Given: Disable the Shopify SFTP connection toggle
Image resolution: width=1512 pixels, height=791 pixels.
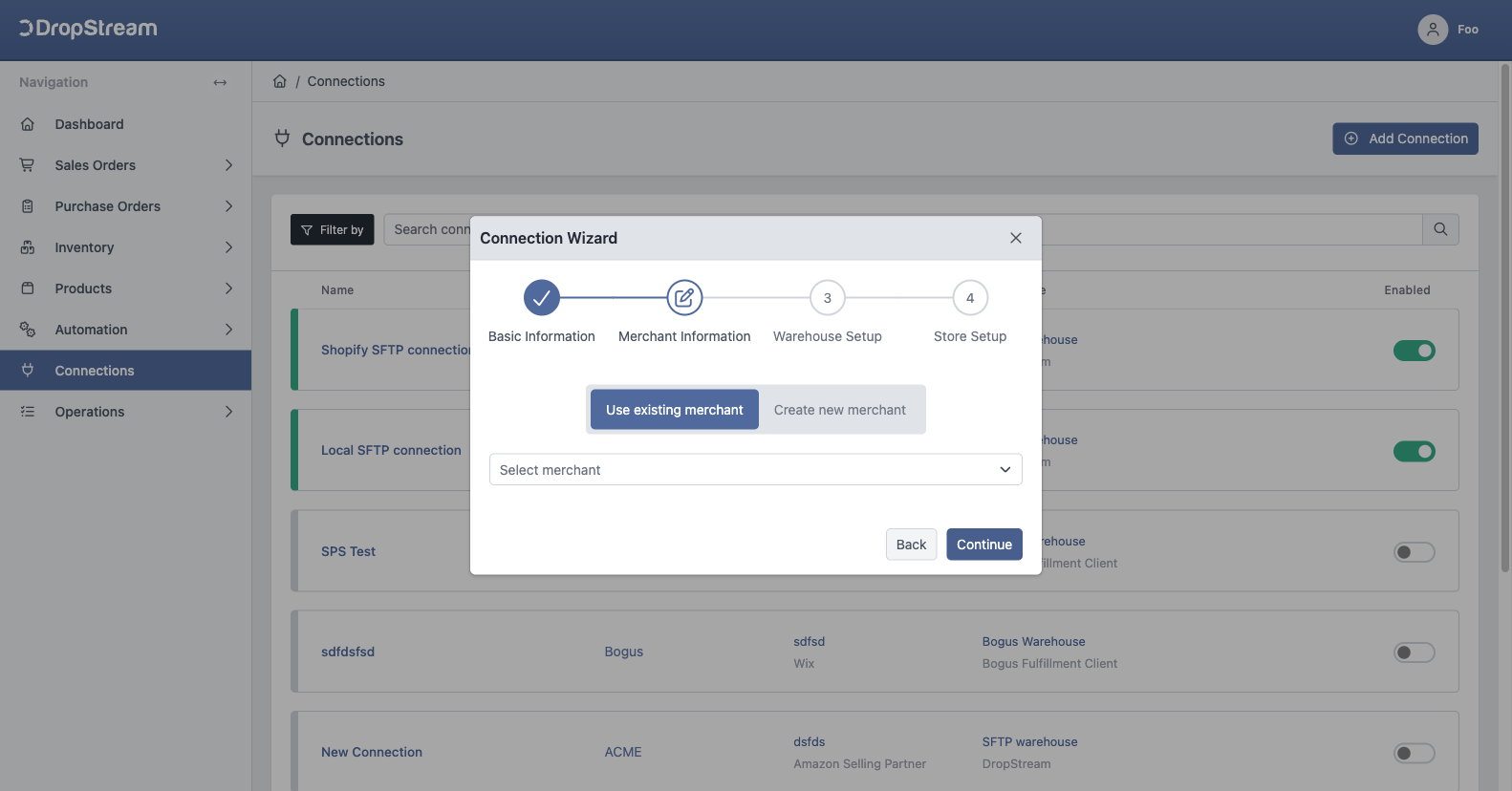Looking at the screenshot, I should pyautogui.click(x=1415, y=351).
